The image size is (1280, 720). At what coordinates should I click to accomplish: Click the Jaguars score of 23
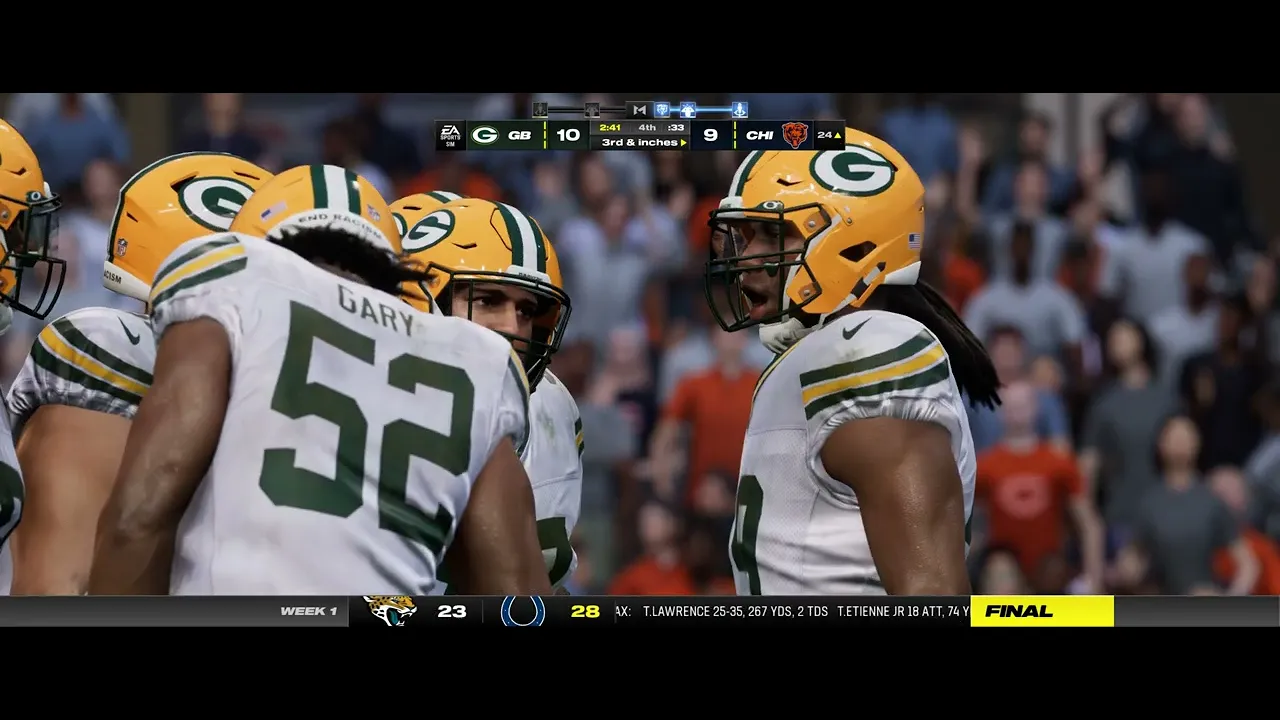pos(452,611)
